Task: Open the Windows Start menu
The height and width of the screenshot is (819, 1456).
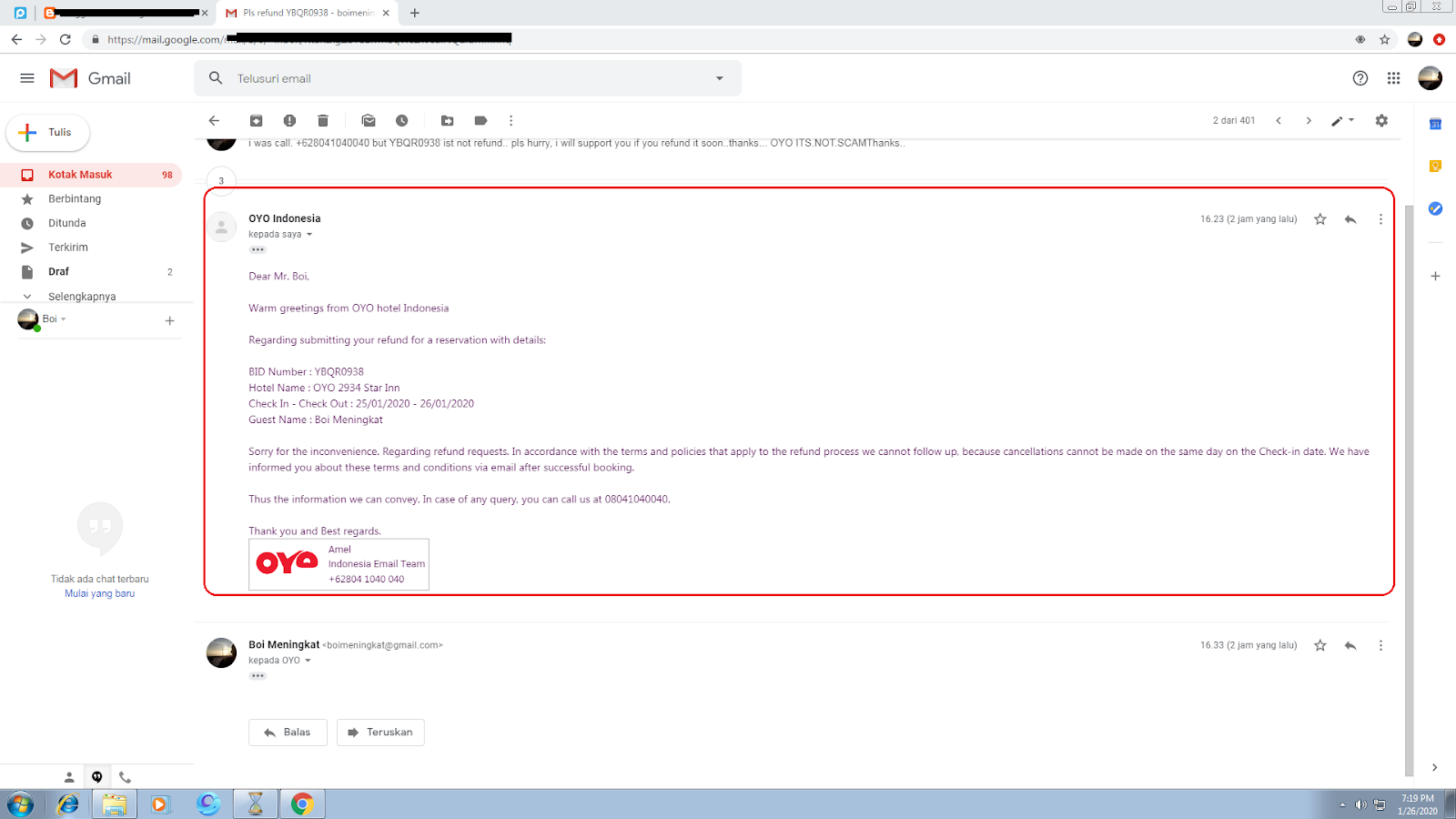Action: [20, 804]
